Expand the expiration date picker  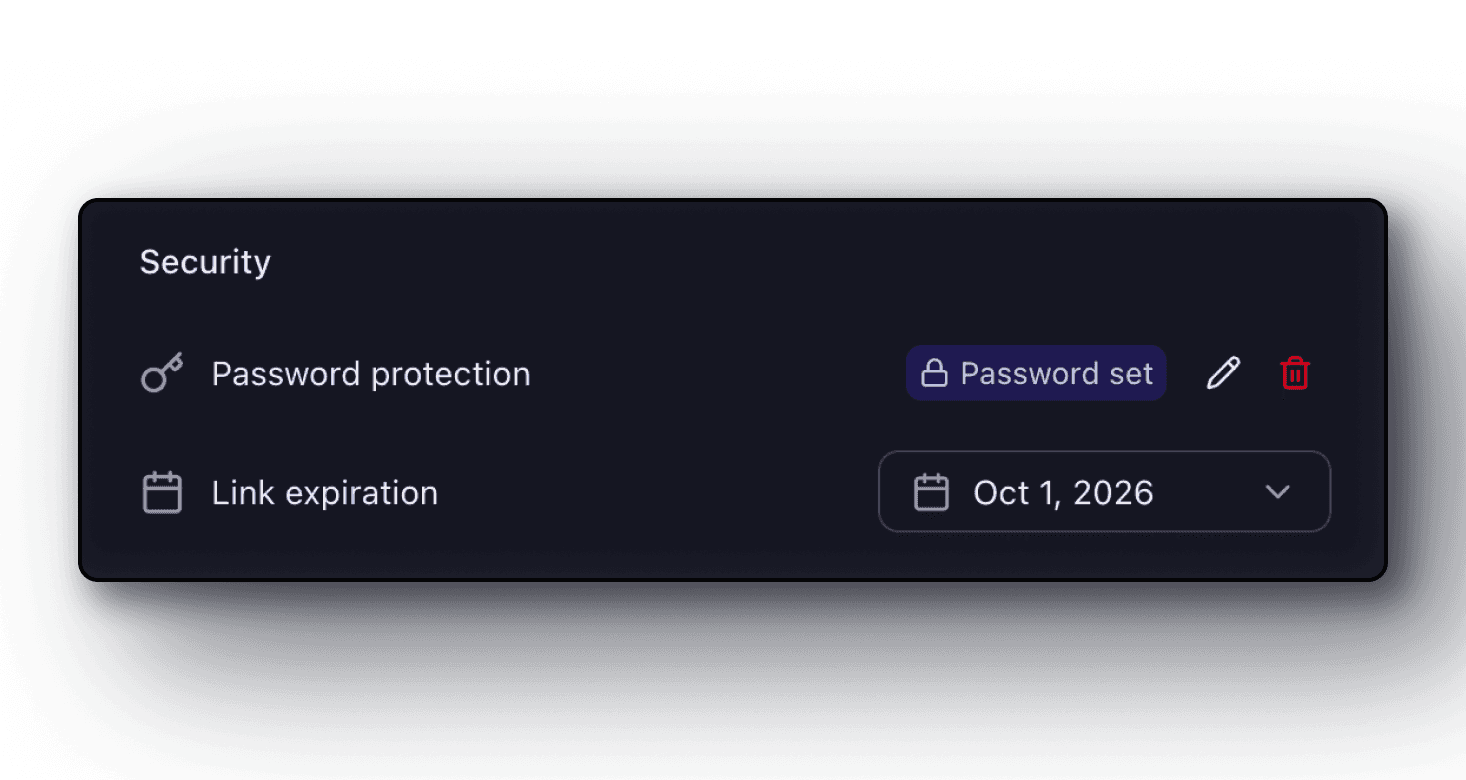[1103, 492]
